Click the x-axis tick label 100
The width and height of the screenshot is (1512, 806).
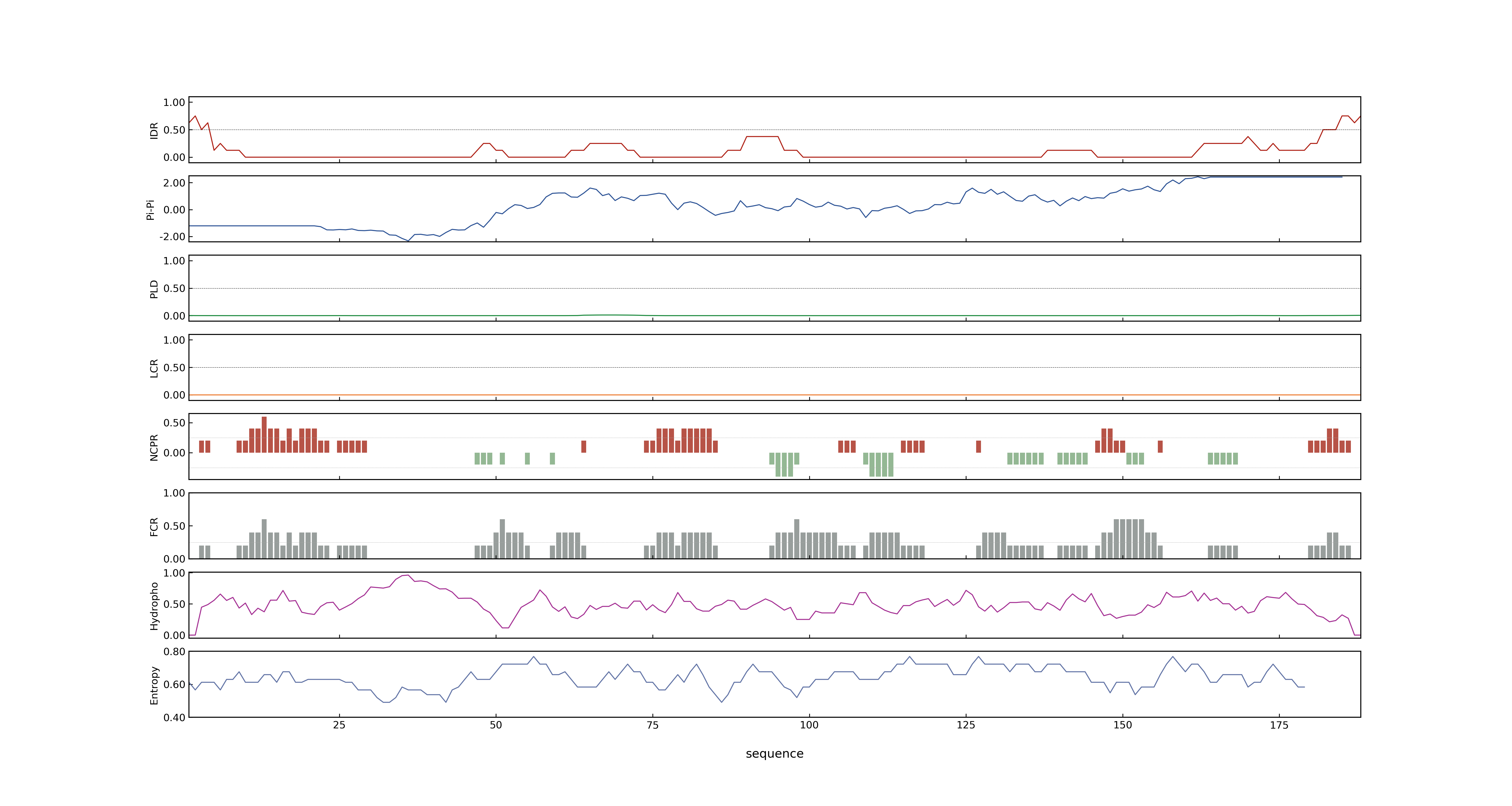tap(809, 725)
